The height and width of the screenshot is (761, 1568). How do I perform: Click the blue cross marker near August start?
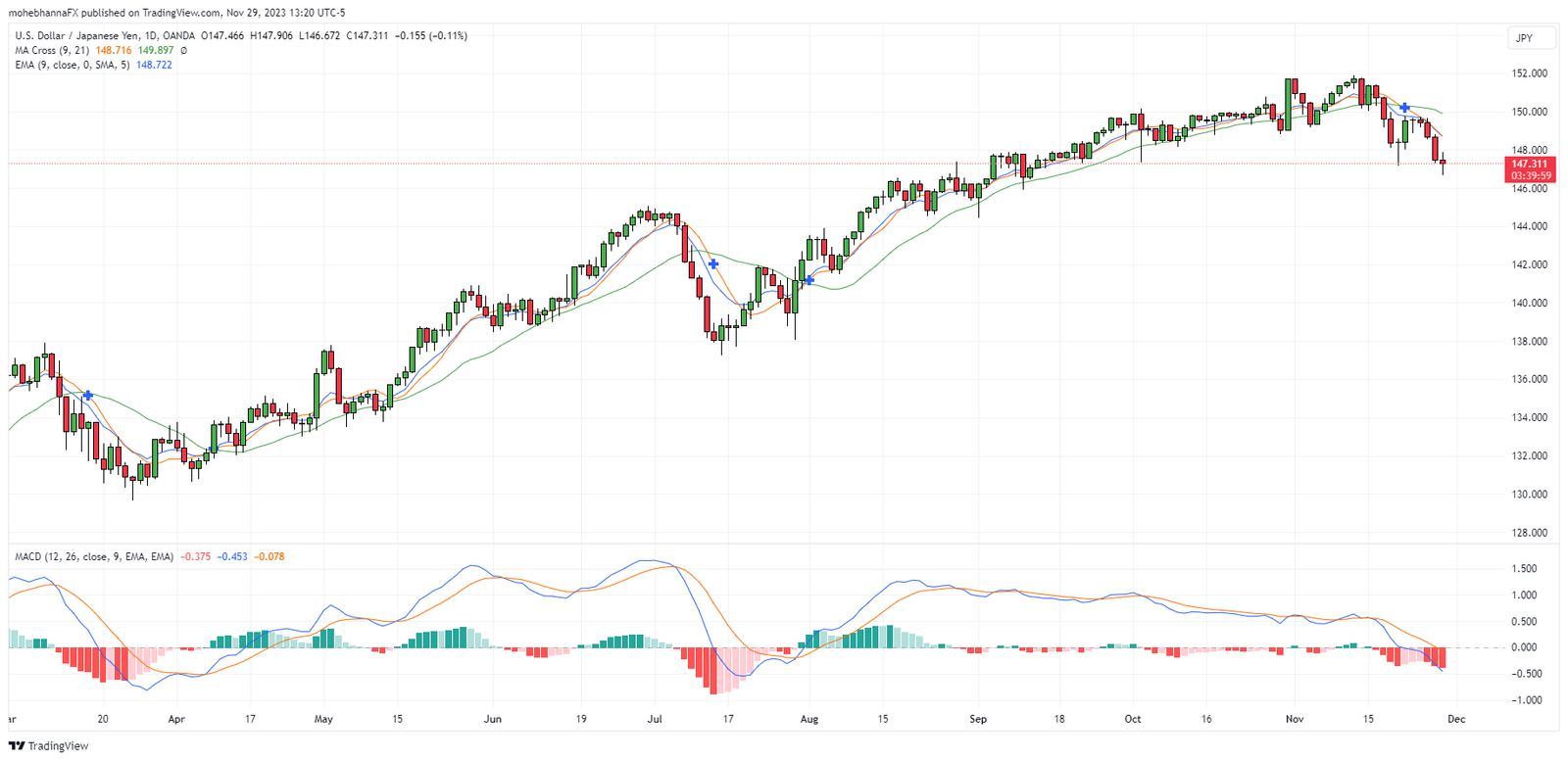click(x=809, y=280)
